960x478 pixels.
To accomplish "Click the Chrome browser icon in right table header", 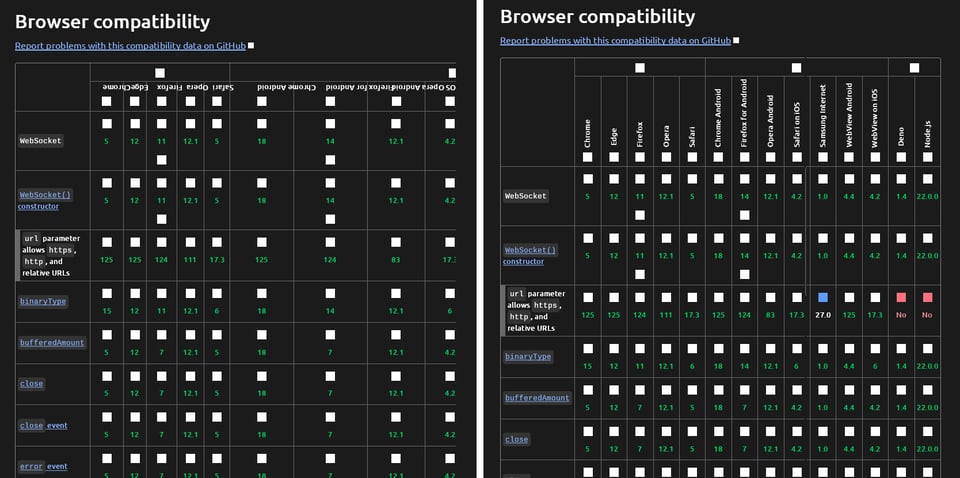I will coord(588,157).
